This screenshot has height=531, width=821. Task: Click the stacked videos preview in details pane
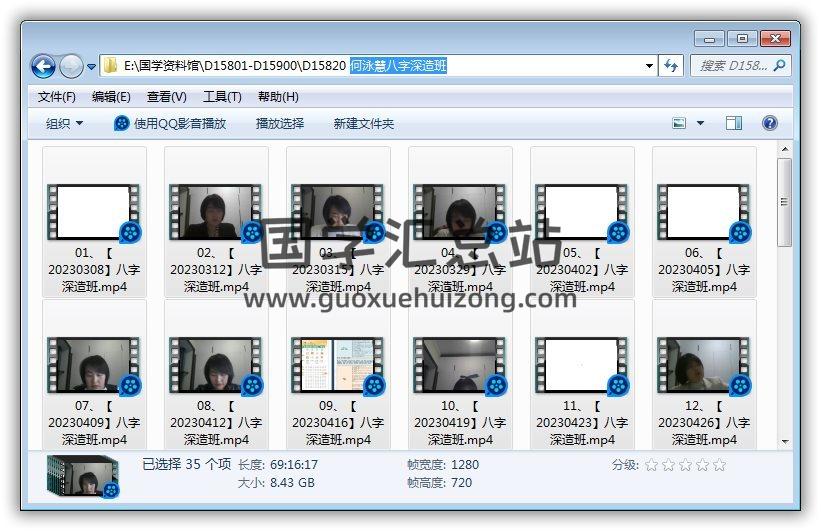coord(83,476)
